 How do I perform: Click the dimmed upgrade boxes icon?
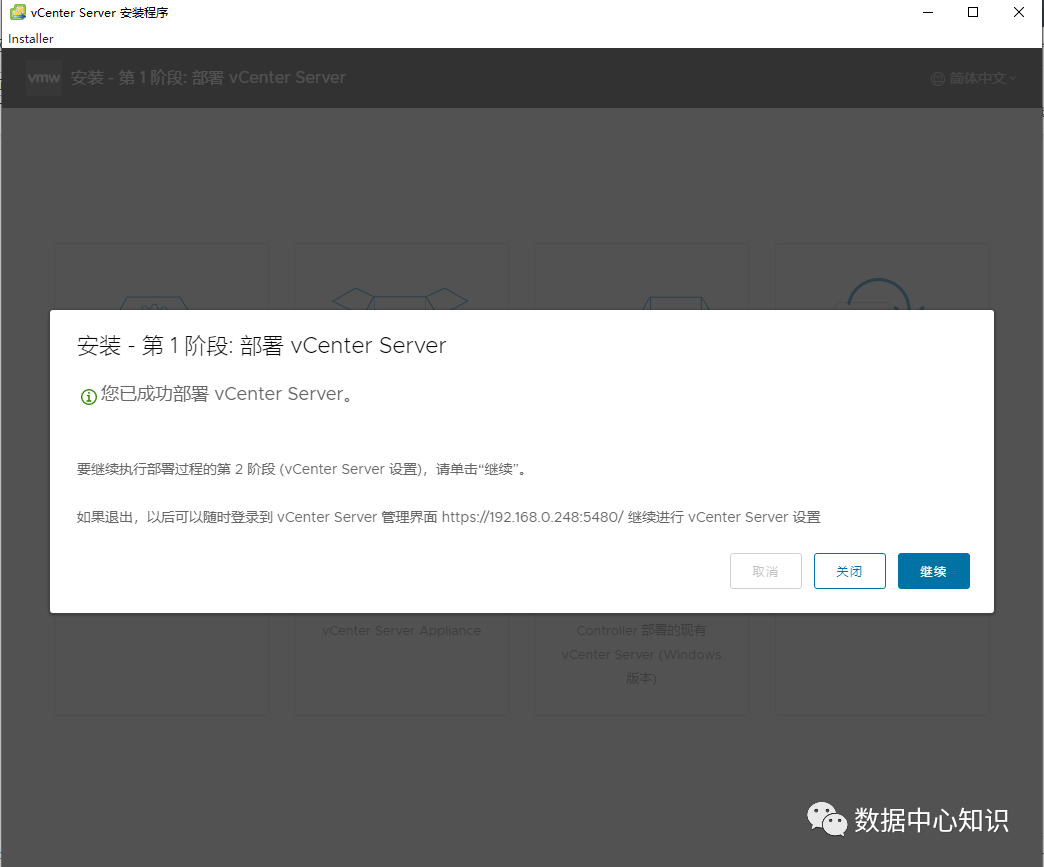(x=400, y=298)
